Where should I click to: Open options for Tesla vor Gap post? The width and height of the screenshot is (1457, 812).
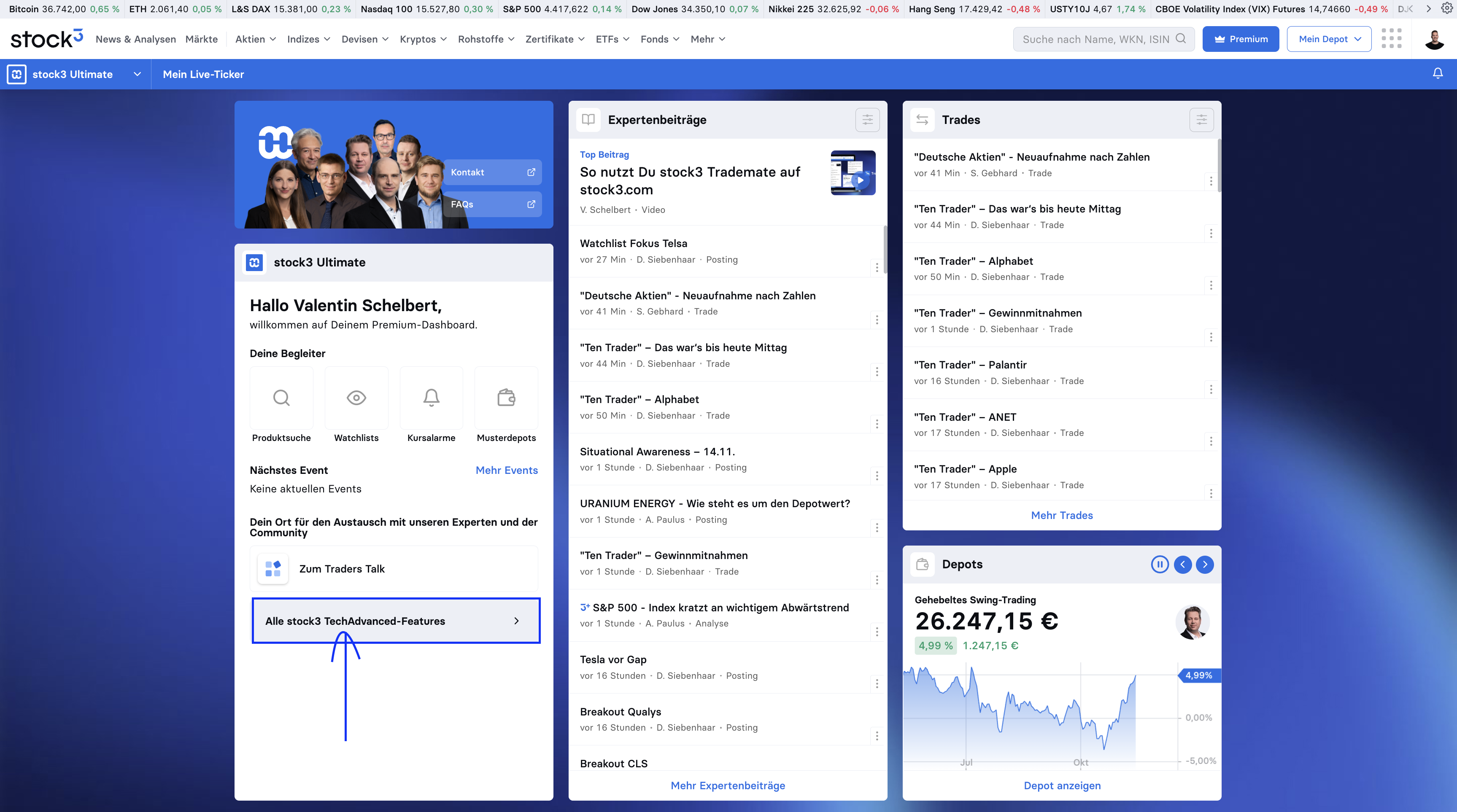pos(877,684)
